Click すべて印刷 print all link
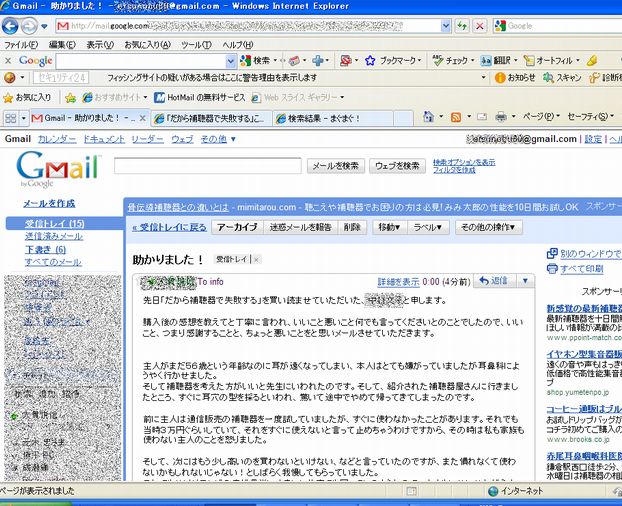The image size is (622, 506). pos(582,269)
